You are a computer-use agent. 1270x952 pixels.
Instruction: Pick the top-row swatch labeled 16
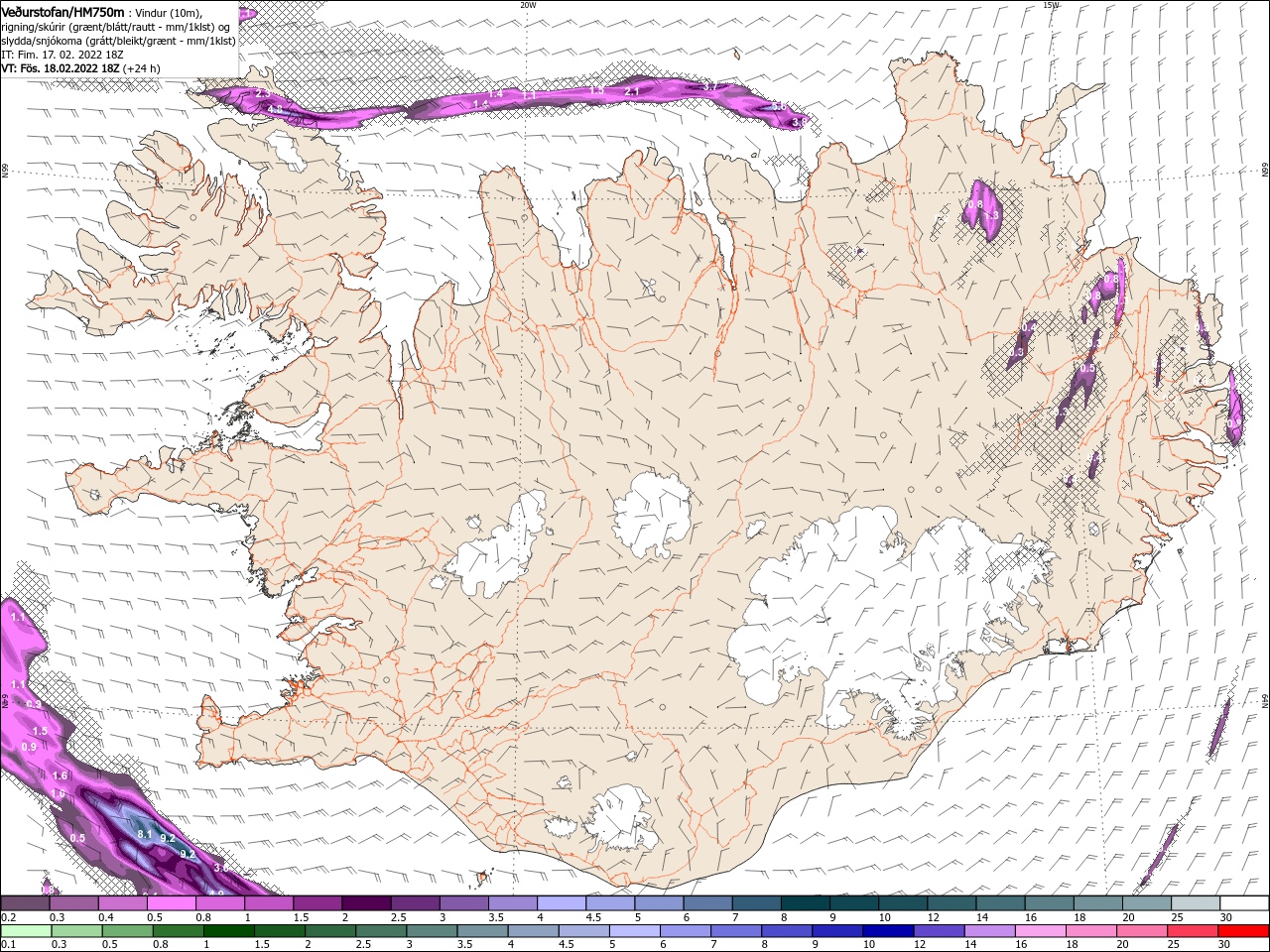(x=1050, y=902)
